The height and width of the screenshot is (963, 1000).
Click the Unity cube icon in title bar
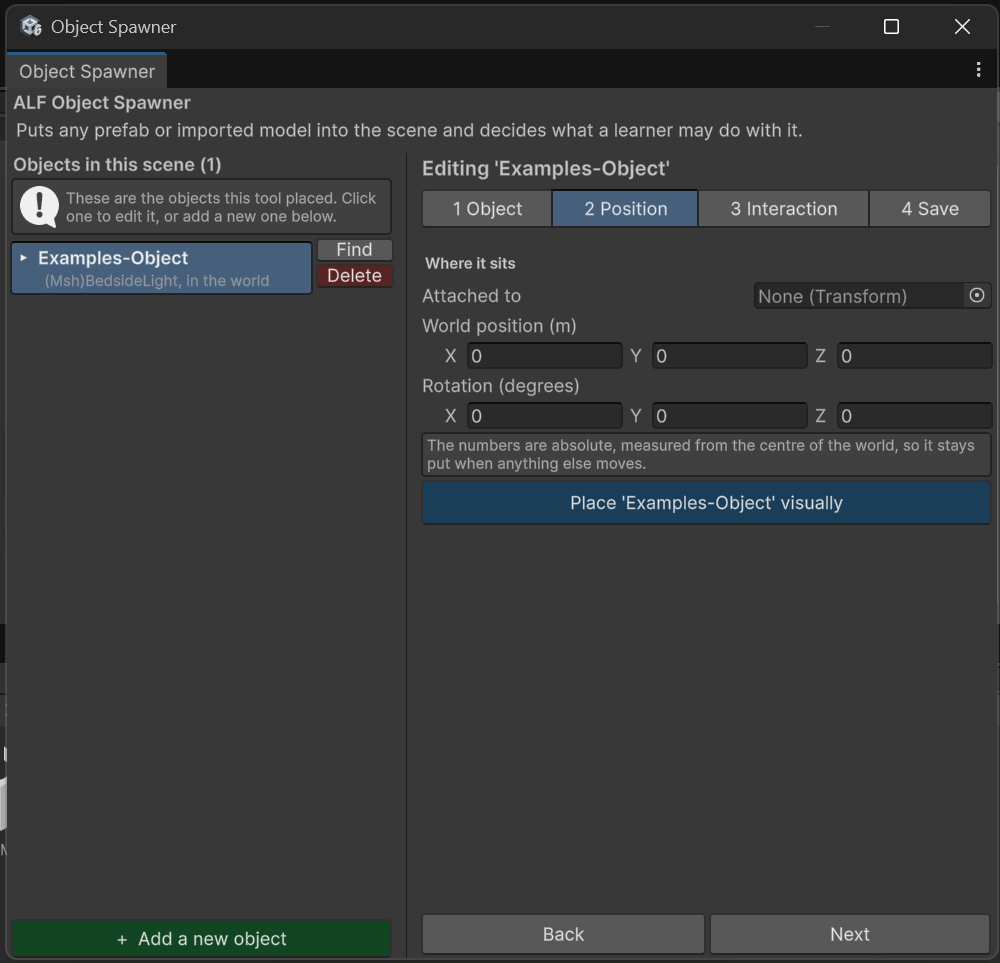pos(31,27)
